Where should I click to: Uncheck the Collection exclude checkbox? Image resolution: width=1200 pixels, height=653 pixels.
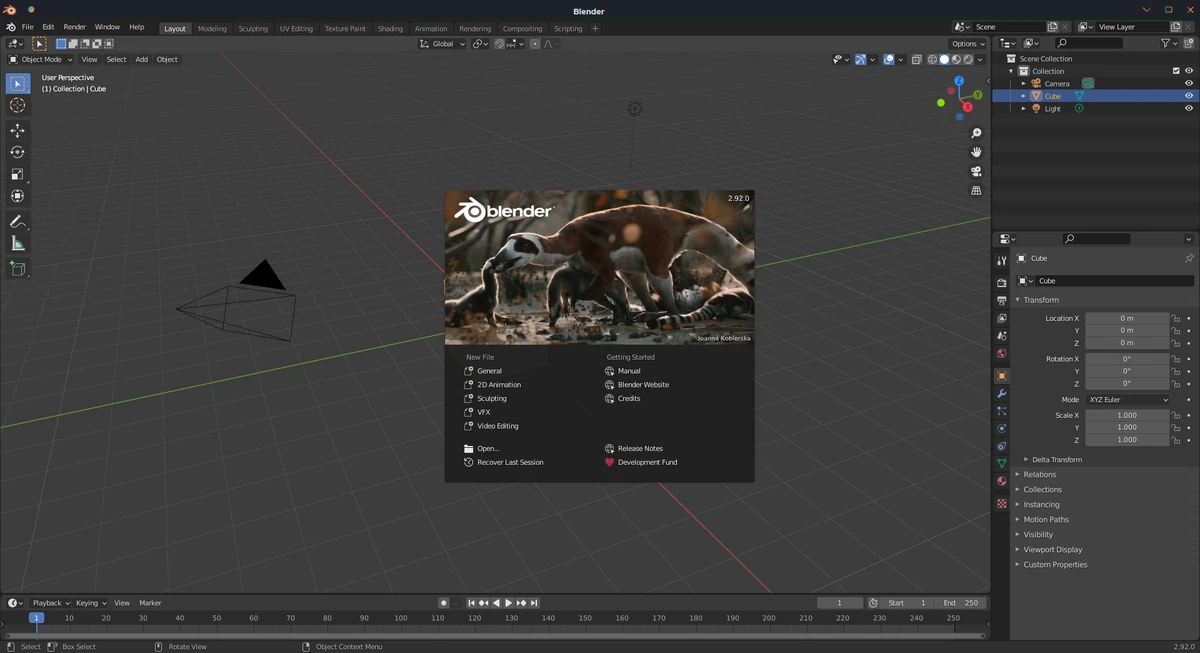pos(1176,71)
